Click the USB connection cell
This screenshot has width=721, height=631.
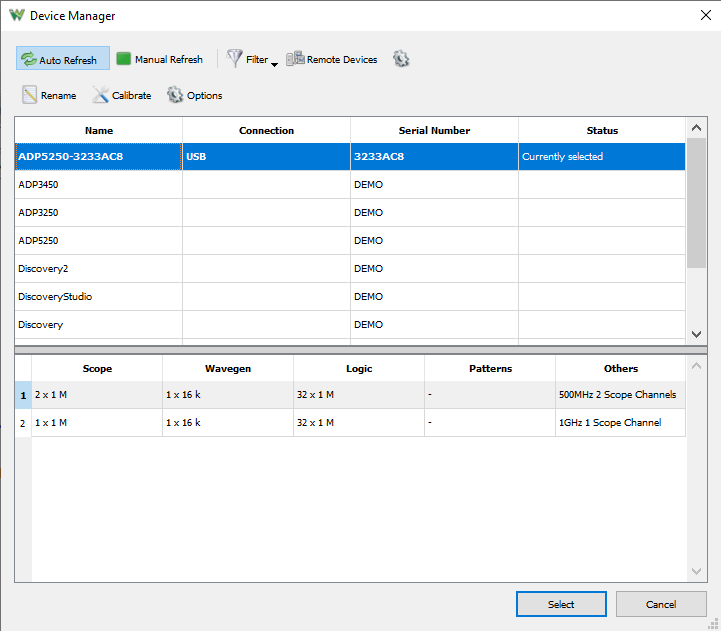coord(266,156)
